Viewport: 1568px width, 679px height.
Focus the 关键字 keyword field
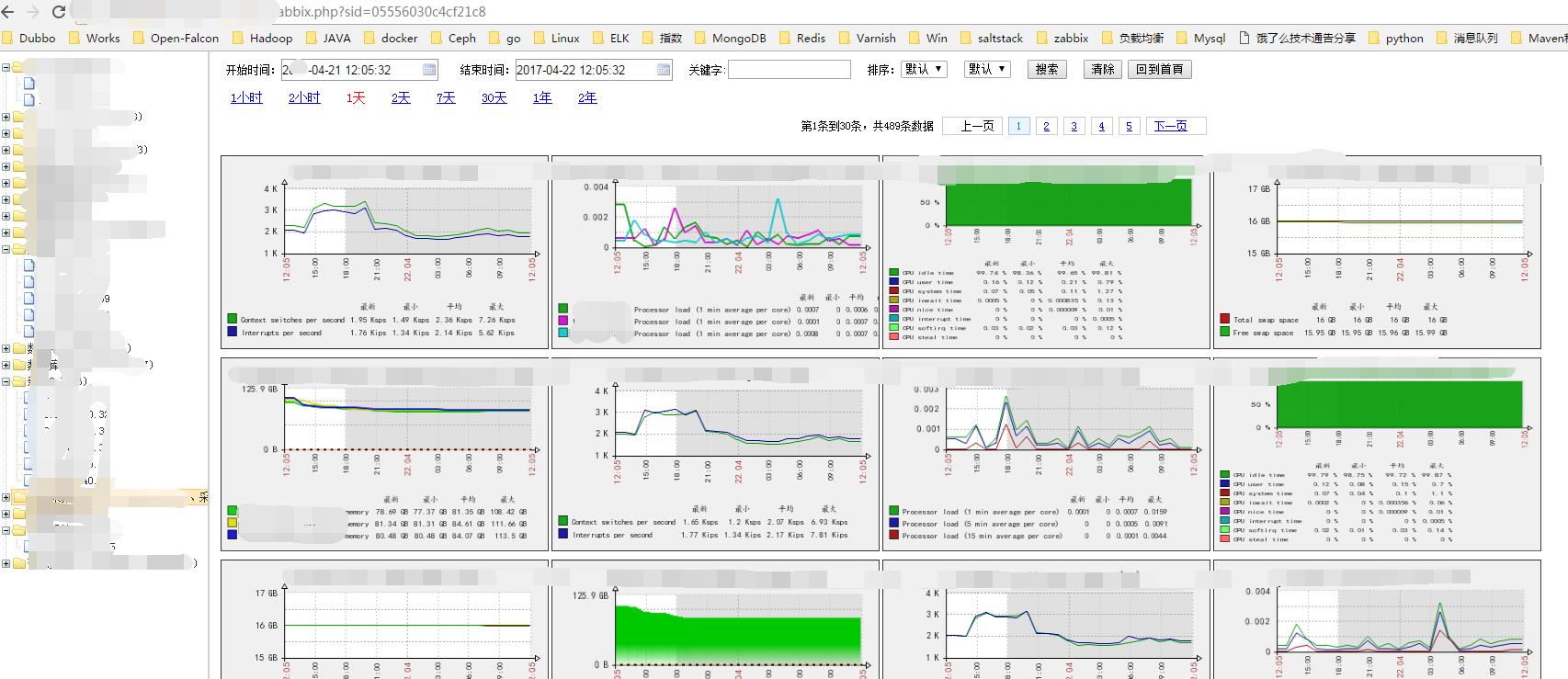click(790, 70)
